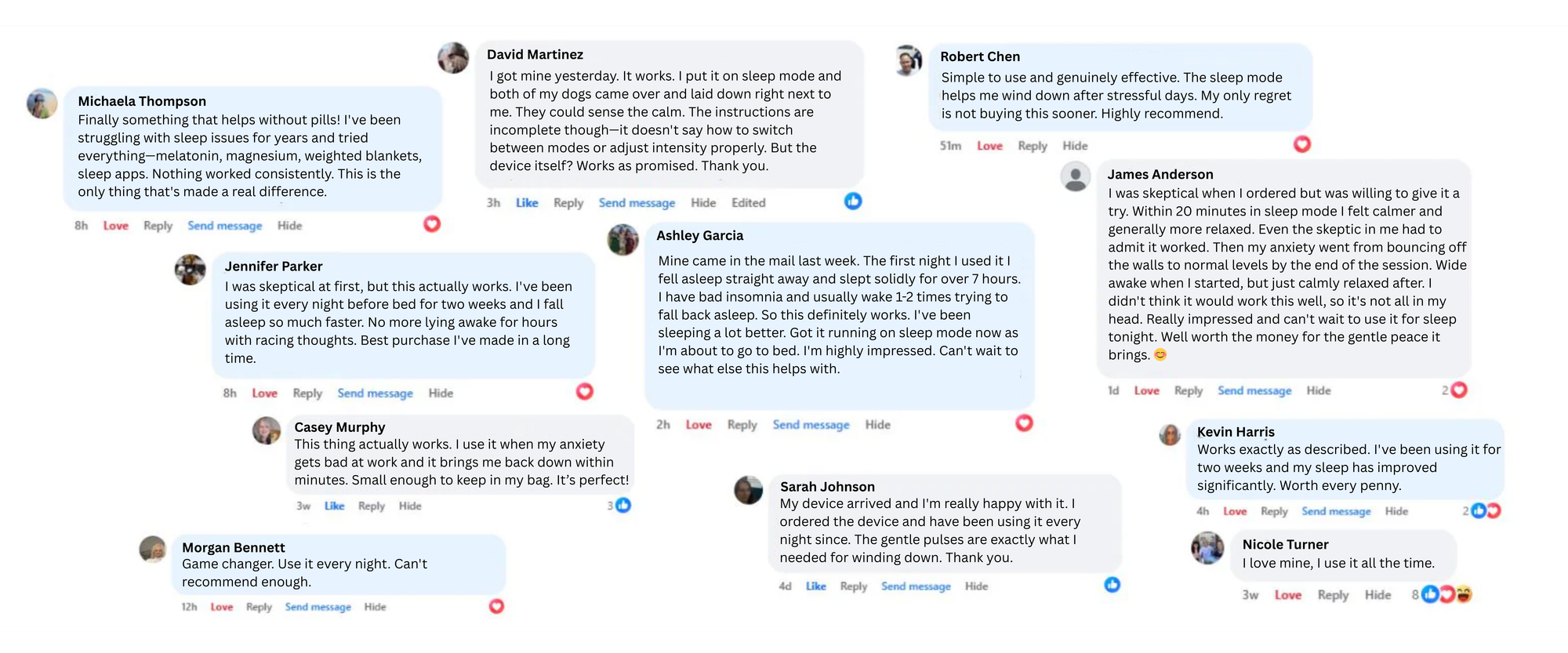Click Edited label on David Martinez's comment
The width and height of the screenshot is (1568, 653).
click(748, 203)
